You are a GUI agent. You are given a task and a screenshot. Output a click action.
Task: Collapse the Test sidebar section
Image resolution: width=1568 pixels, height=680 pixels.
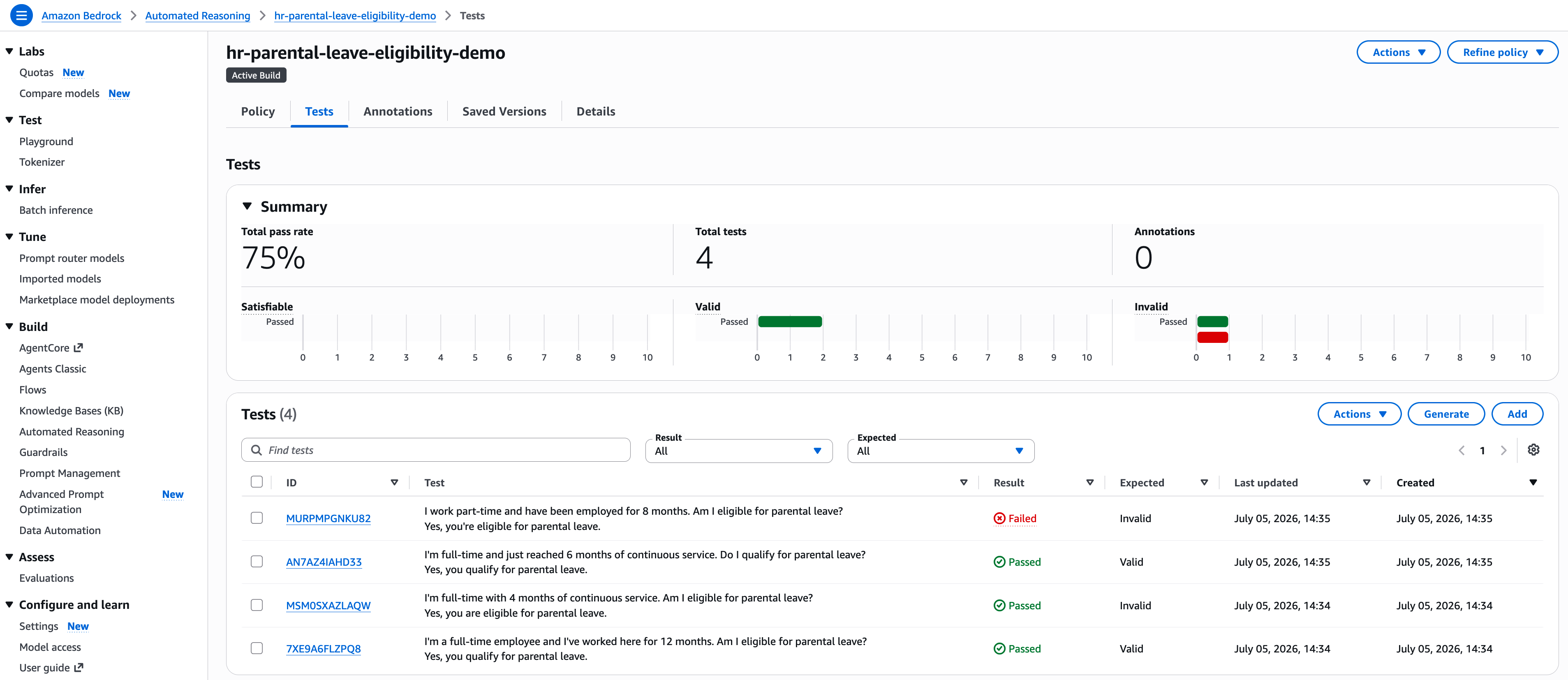(9, 120)
